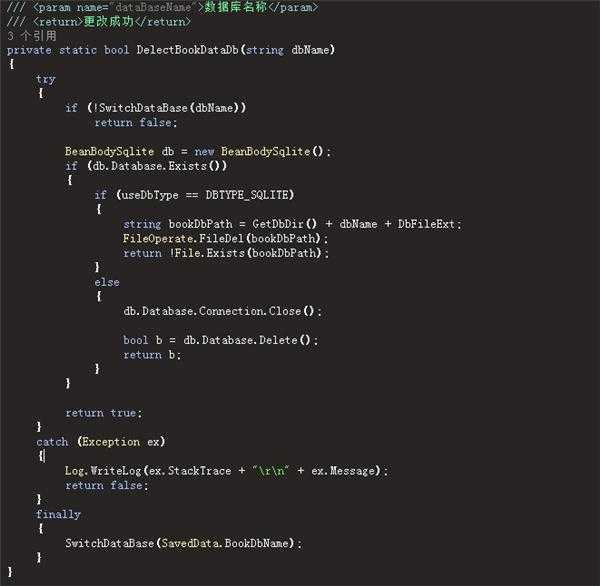Open the "3 个引用" references CodeLens link

tap(32, 36)
